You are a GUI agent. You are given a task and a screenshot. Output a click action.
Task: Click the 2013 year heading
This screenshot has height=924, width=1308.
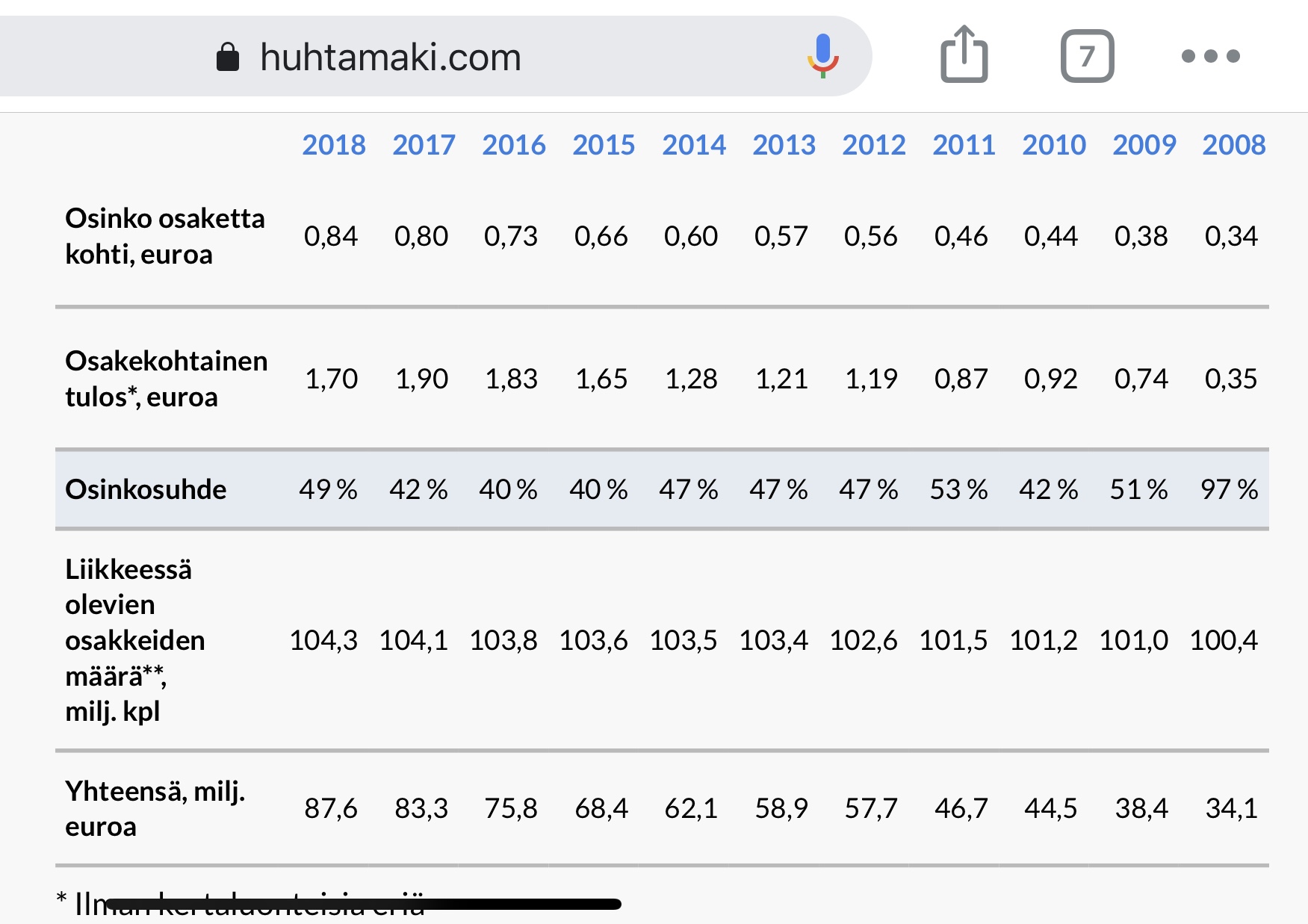[784, 145]
